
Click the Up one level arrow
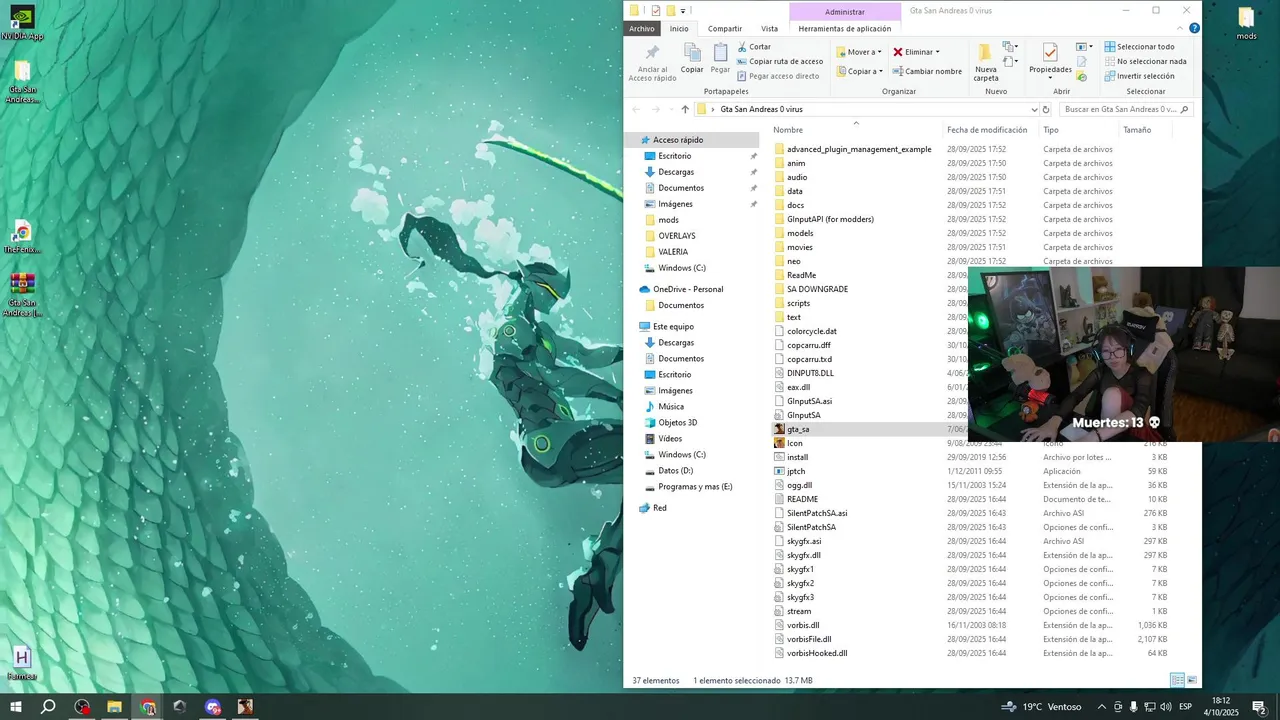click(685, 109)
